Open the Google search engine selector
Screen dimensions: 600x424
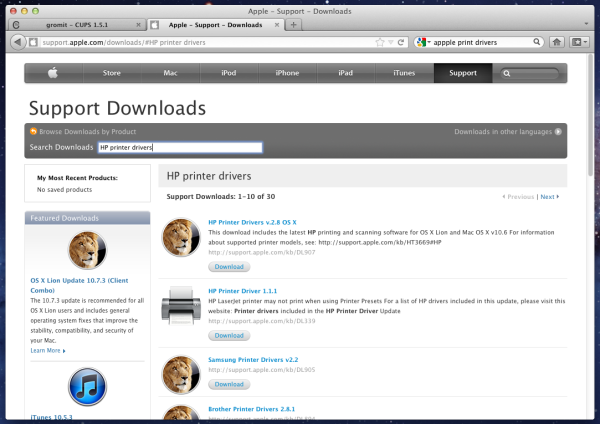point(424,42)
